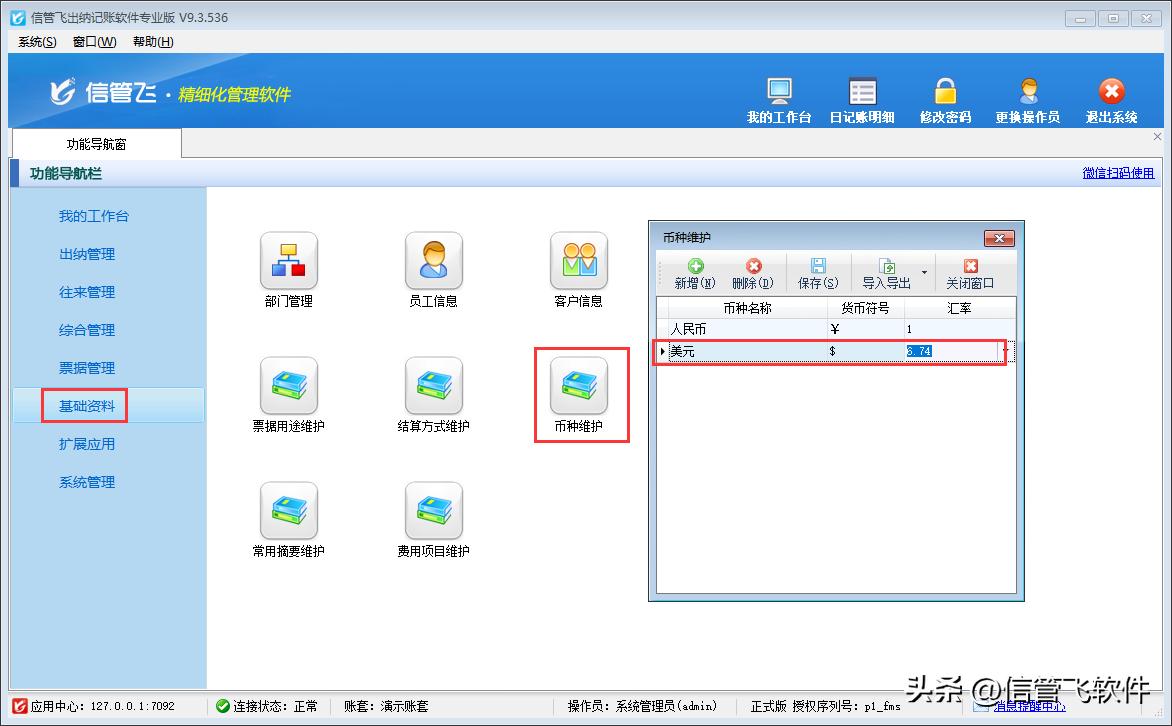Select 往来管理 in sidebar

(87, 292)
